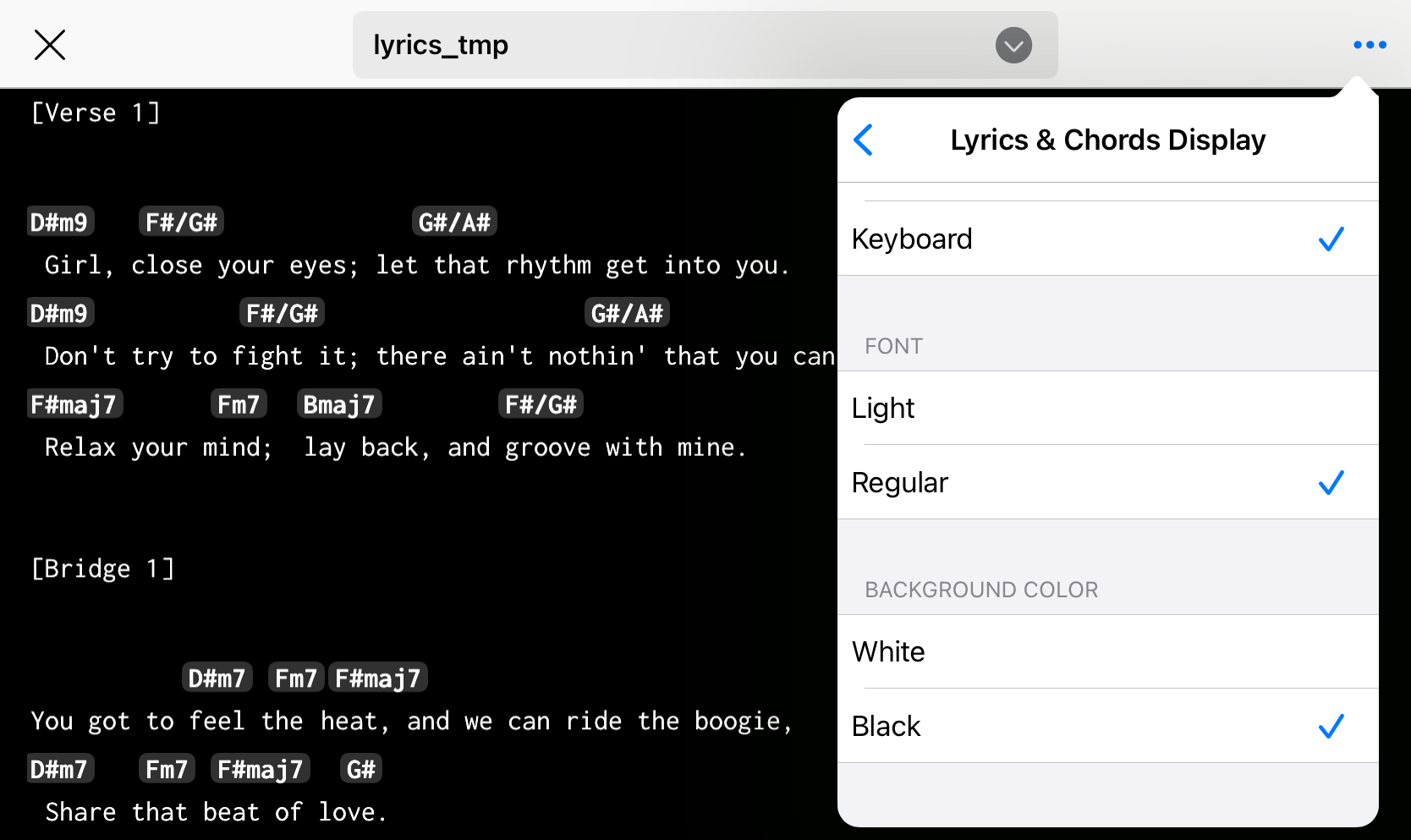Image resolution: width=1411 pixels, height=840 pixels.
Task: Go back from Lyrics & Chords Display
Action: (864, 140)
